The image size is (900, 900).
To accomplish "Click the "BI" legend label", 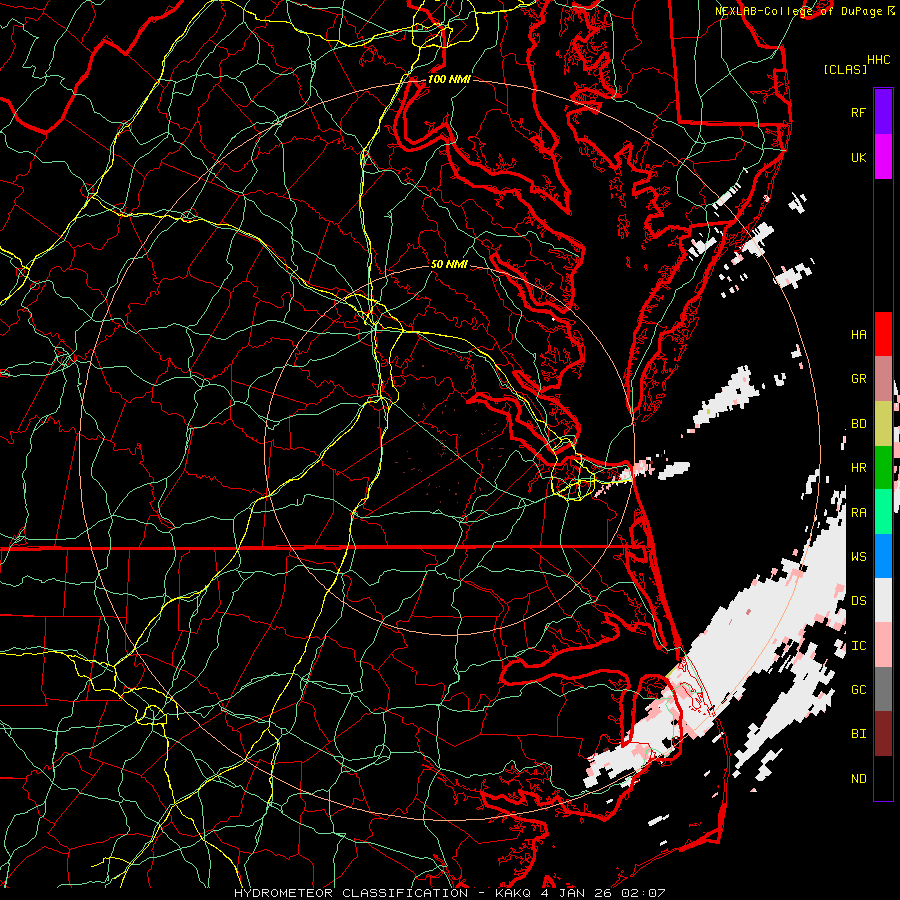I will pos(859,734).
